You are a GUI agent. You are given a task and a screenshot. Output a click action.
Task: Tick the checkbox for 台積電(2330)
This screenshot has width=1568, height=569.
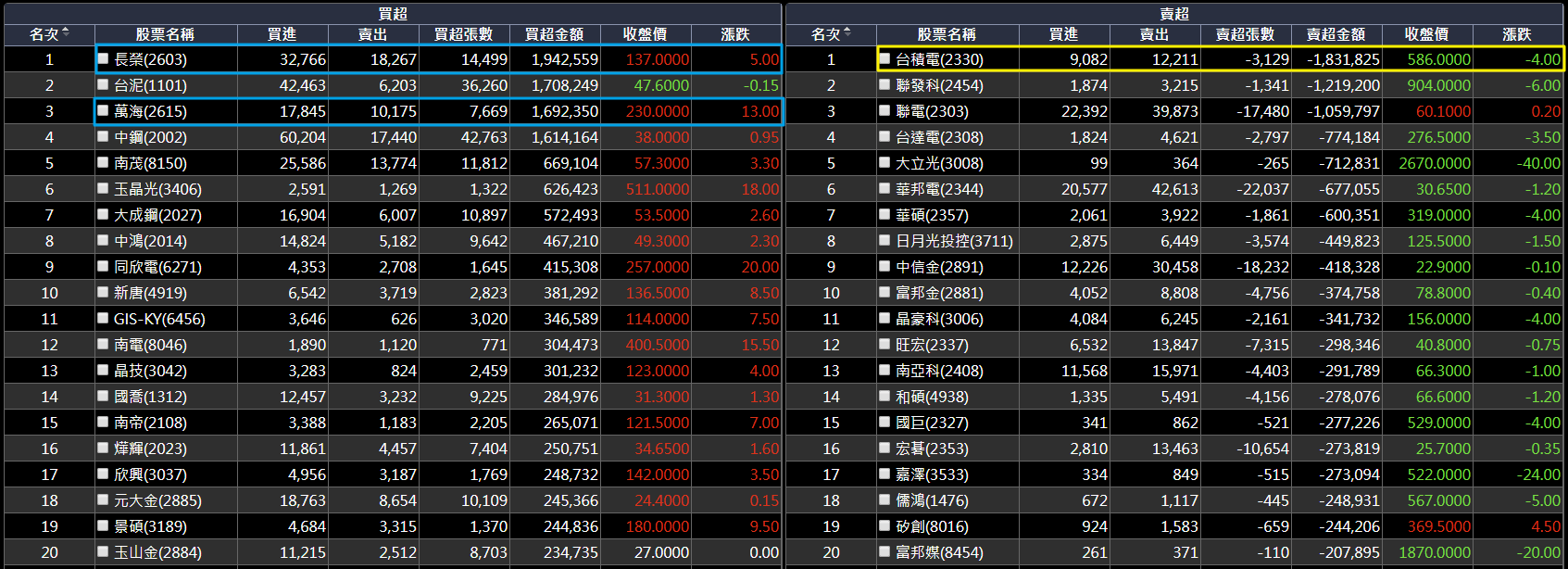(885, 58)
